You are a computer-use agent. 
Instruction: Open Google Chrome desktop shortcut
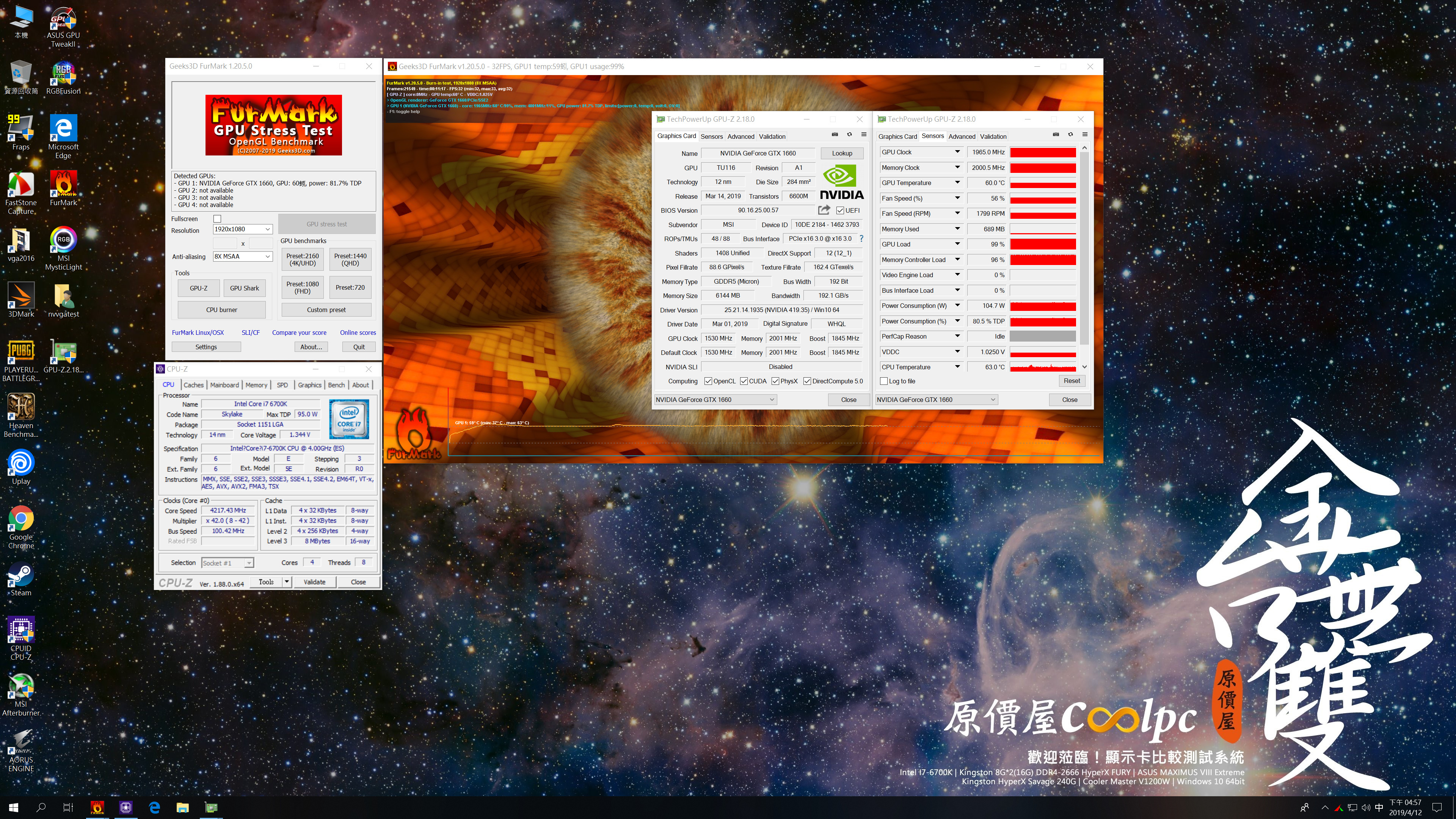tap(21, 527)
